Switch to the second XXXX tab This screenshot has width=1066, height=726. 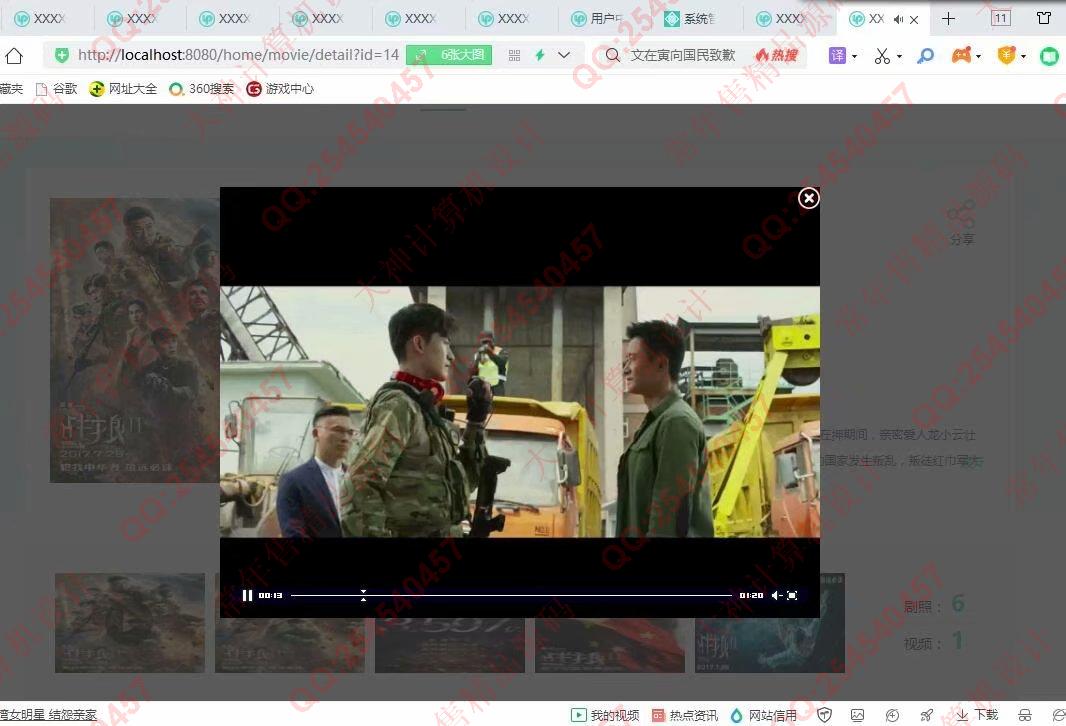click(139, 19)
